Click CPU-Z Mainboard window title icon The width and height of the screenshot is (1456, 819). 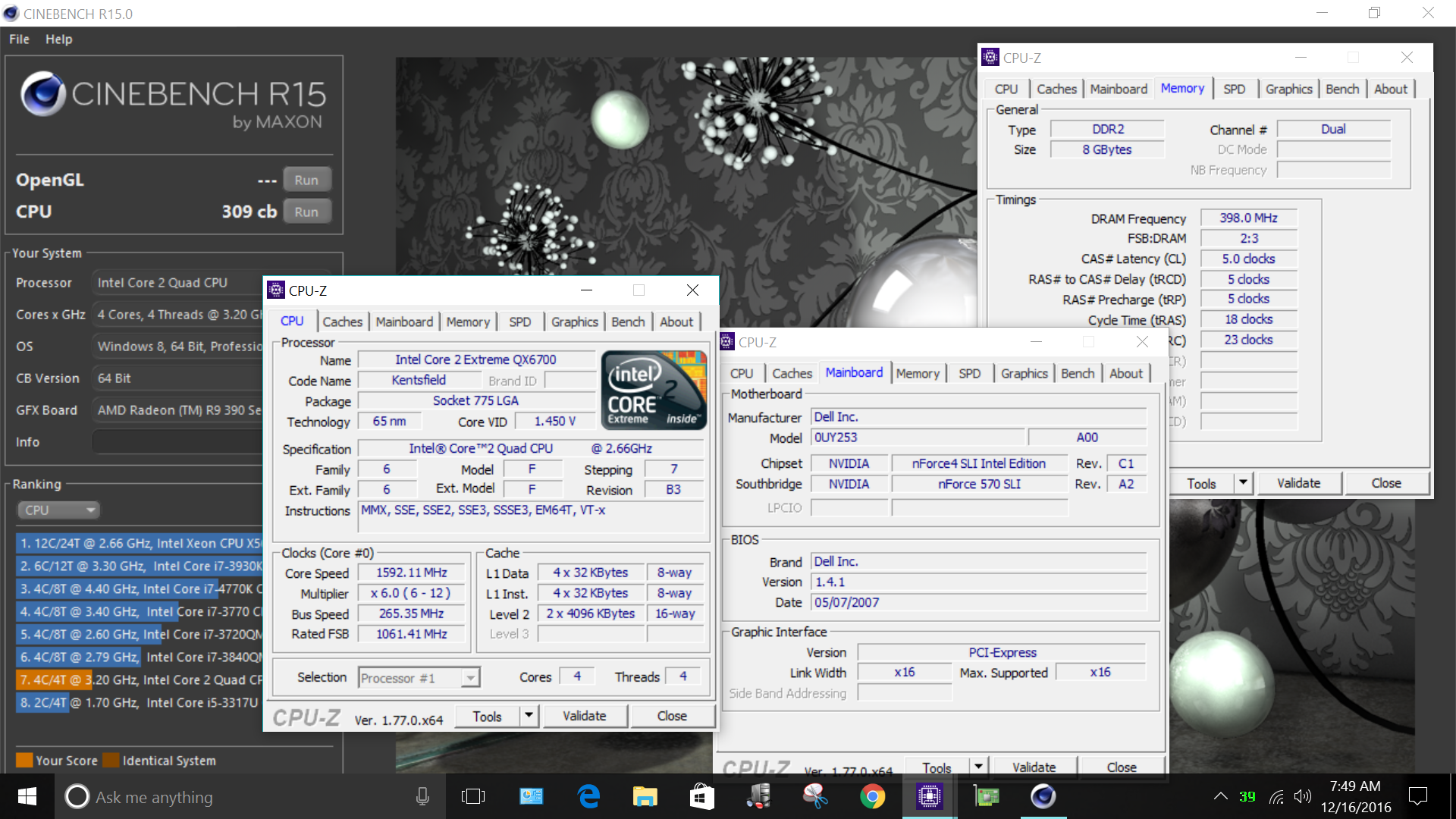click(727, 341)
